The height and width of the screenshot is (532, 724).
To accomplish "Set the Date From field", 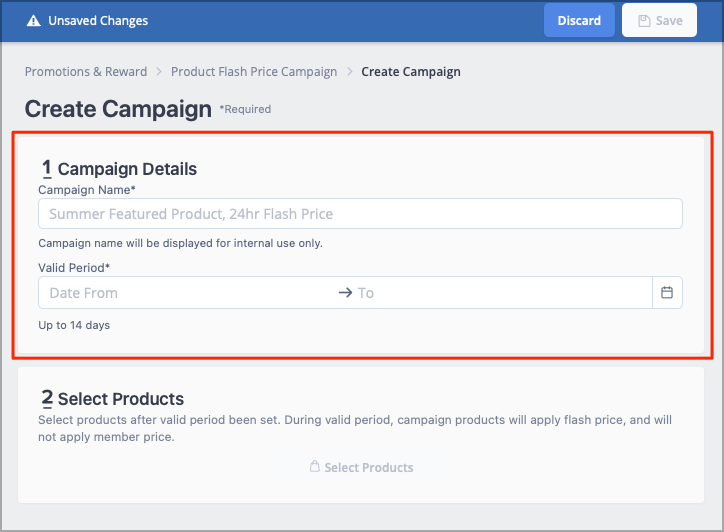I will pyautogui.click(x=187, y=293).
